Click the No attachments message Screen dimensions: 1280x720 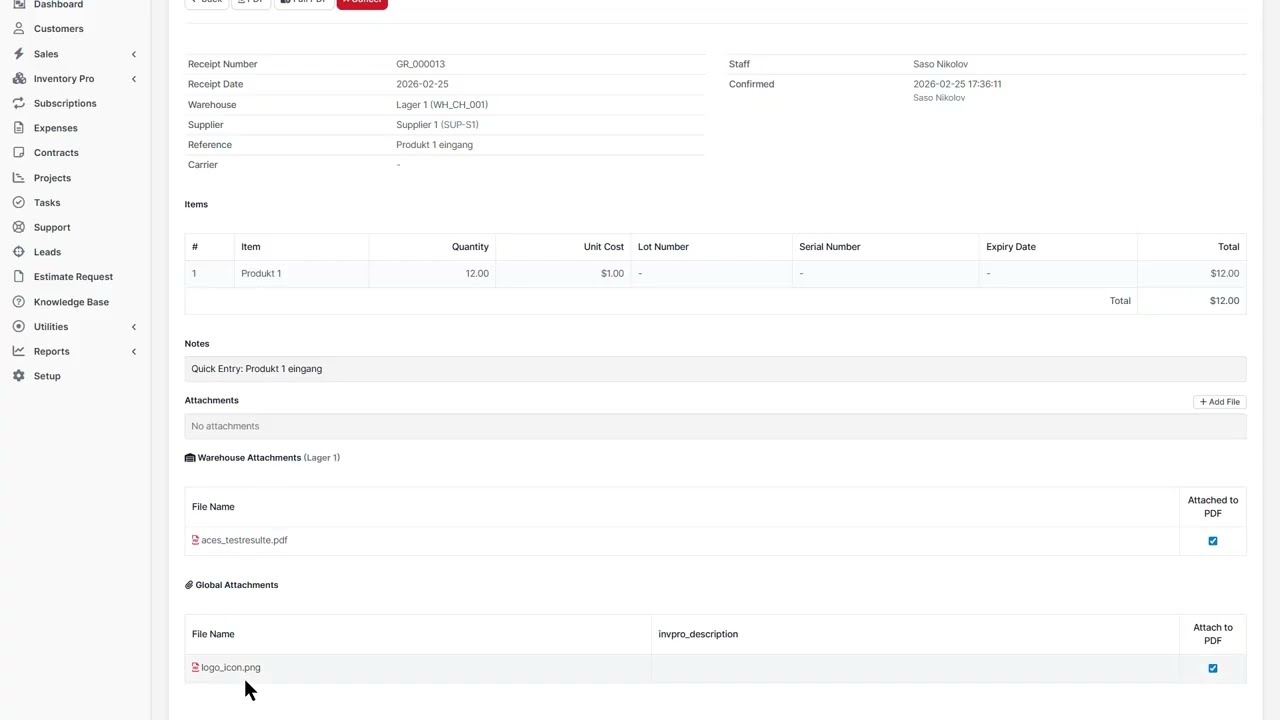[225, 426]
